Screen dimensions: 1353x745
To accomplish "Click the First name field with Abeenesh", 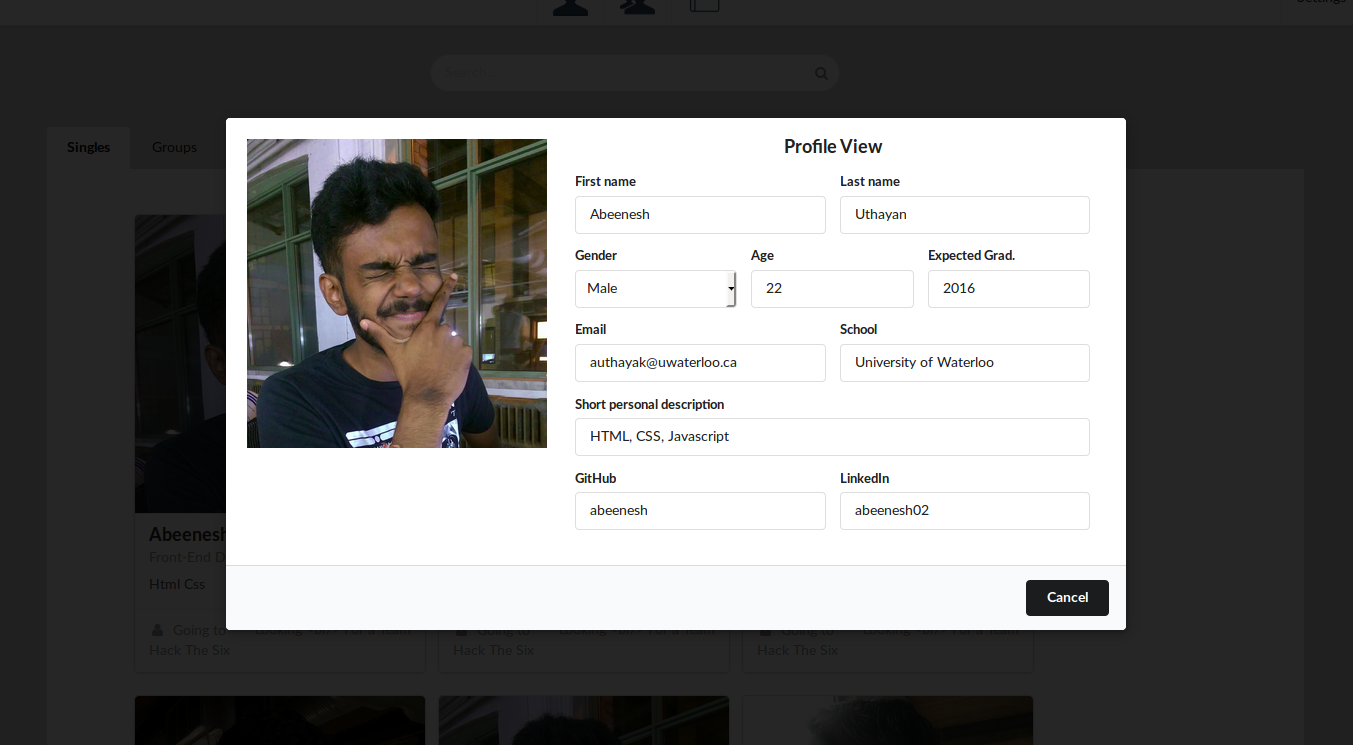I will point(700,214).
